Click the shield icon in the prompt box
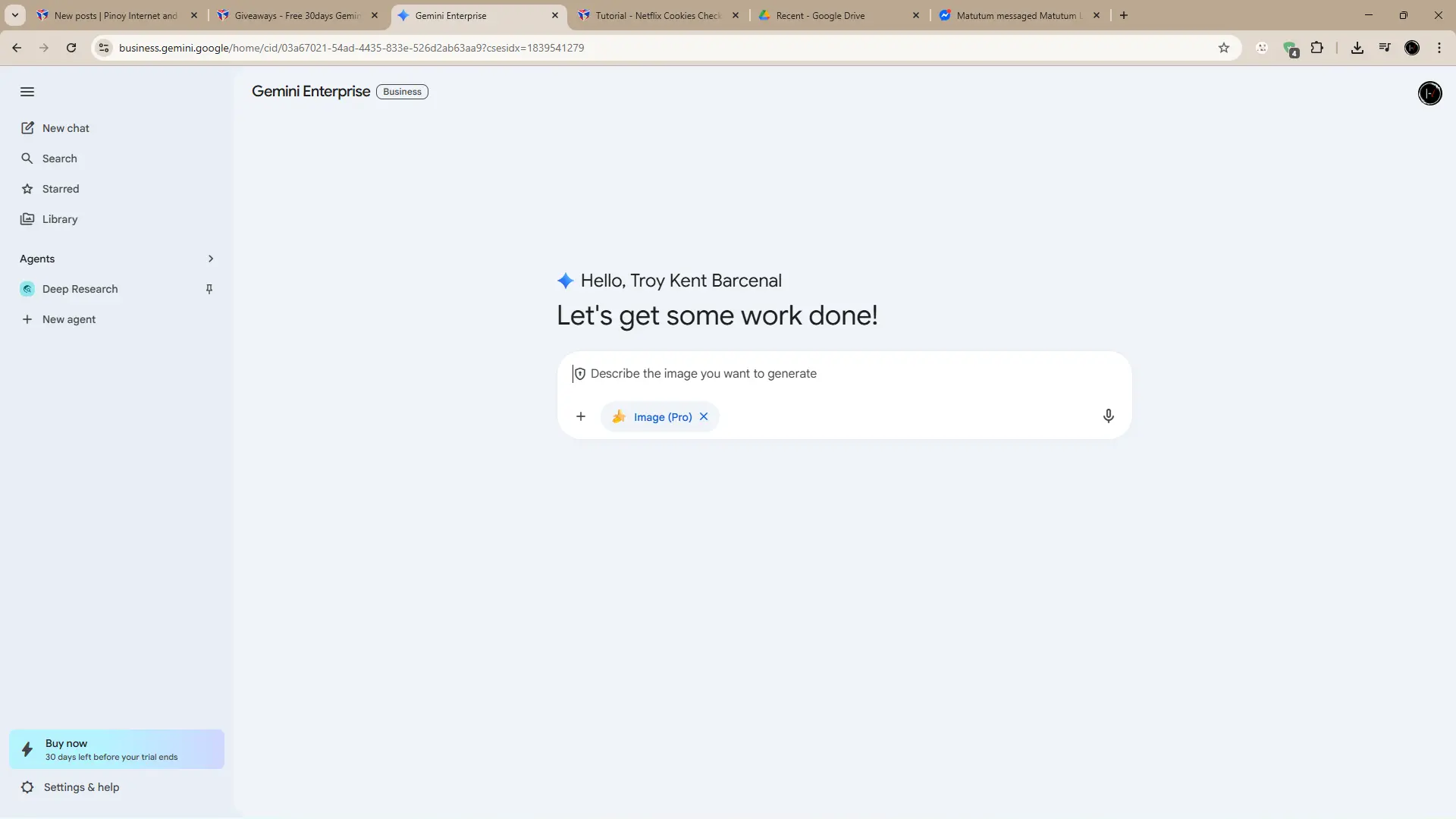 580,374
